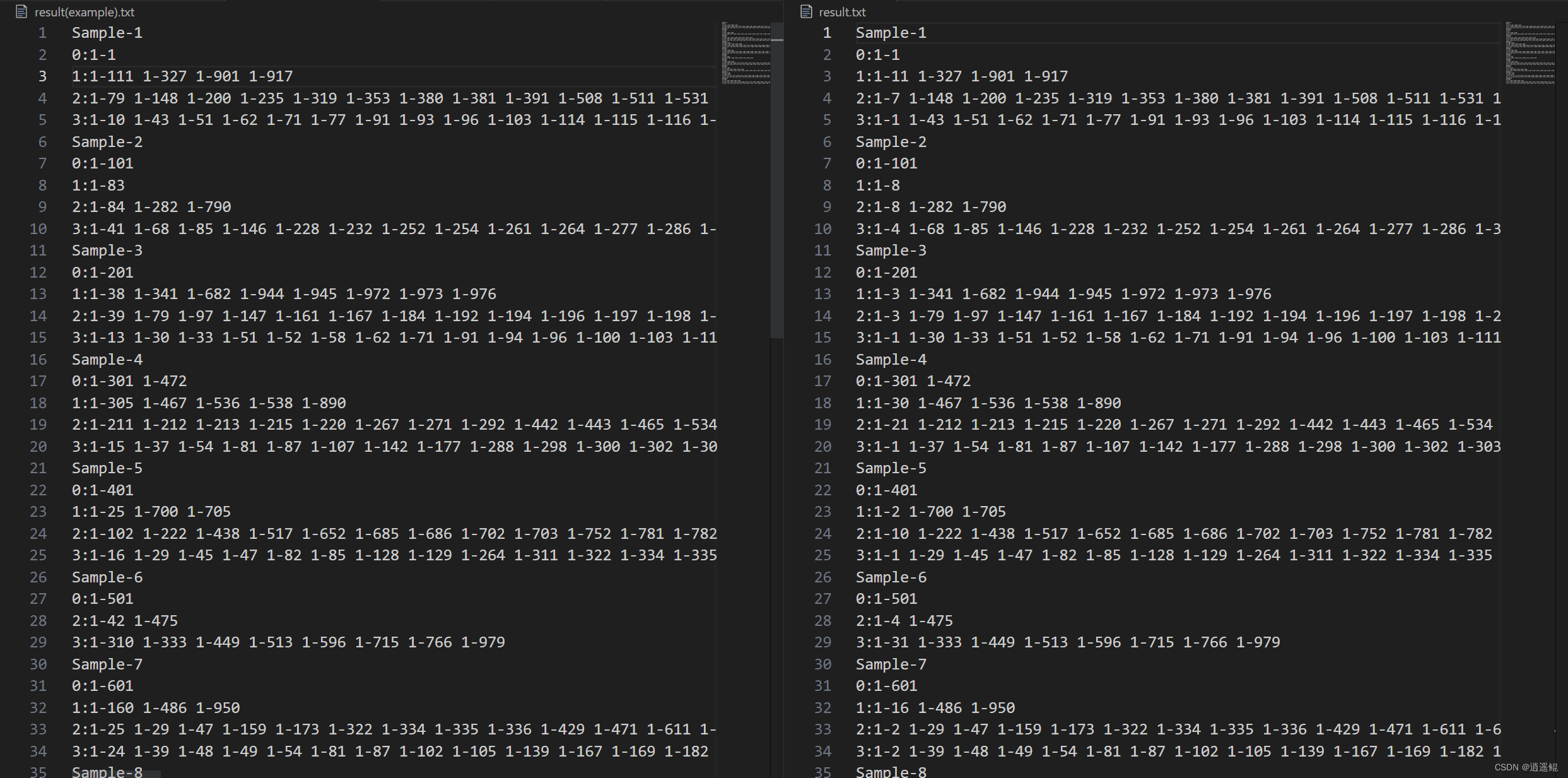Click 'Sample-1' in result.txt

click(891, 33)
